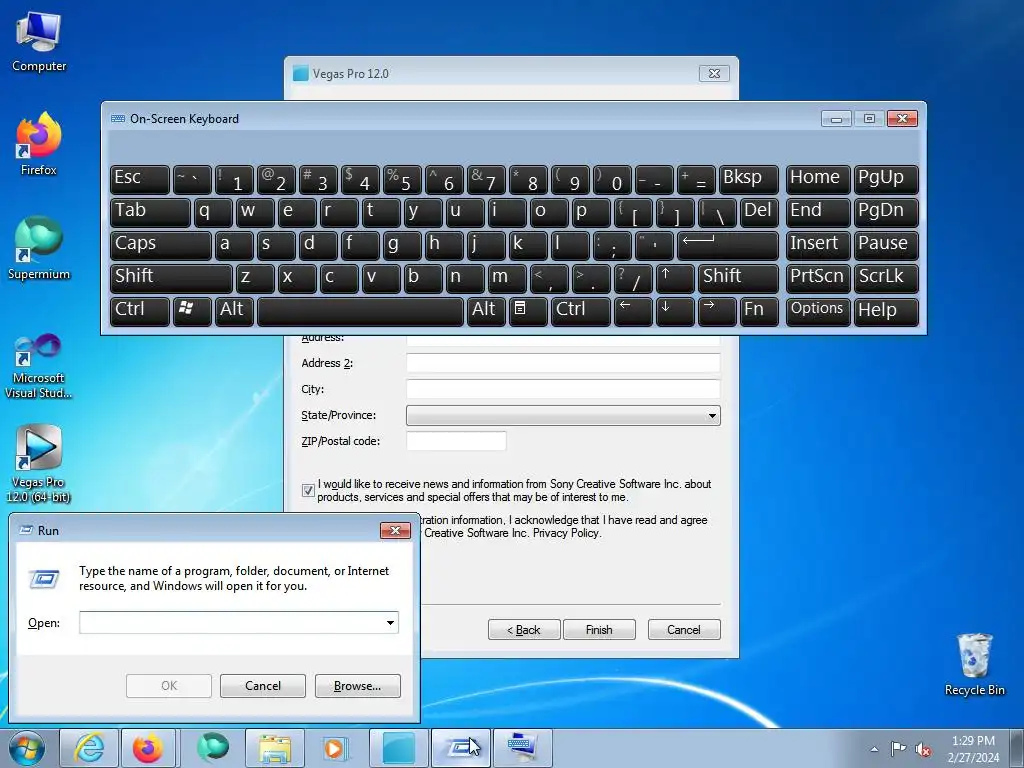Toggle the Insert key

(818, 246)
